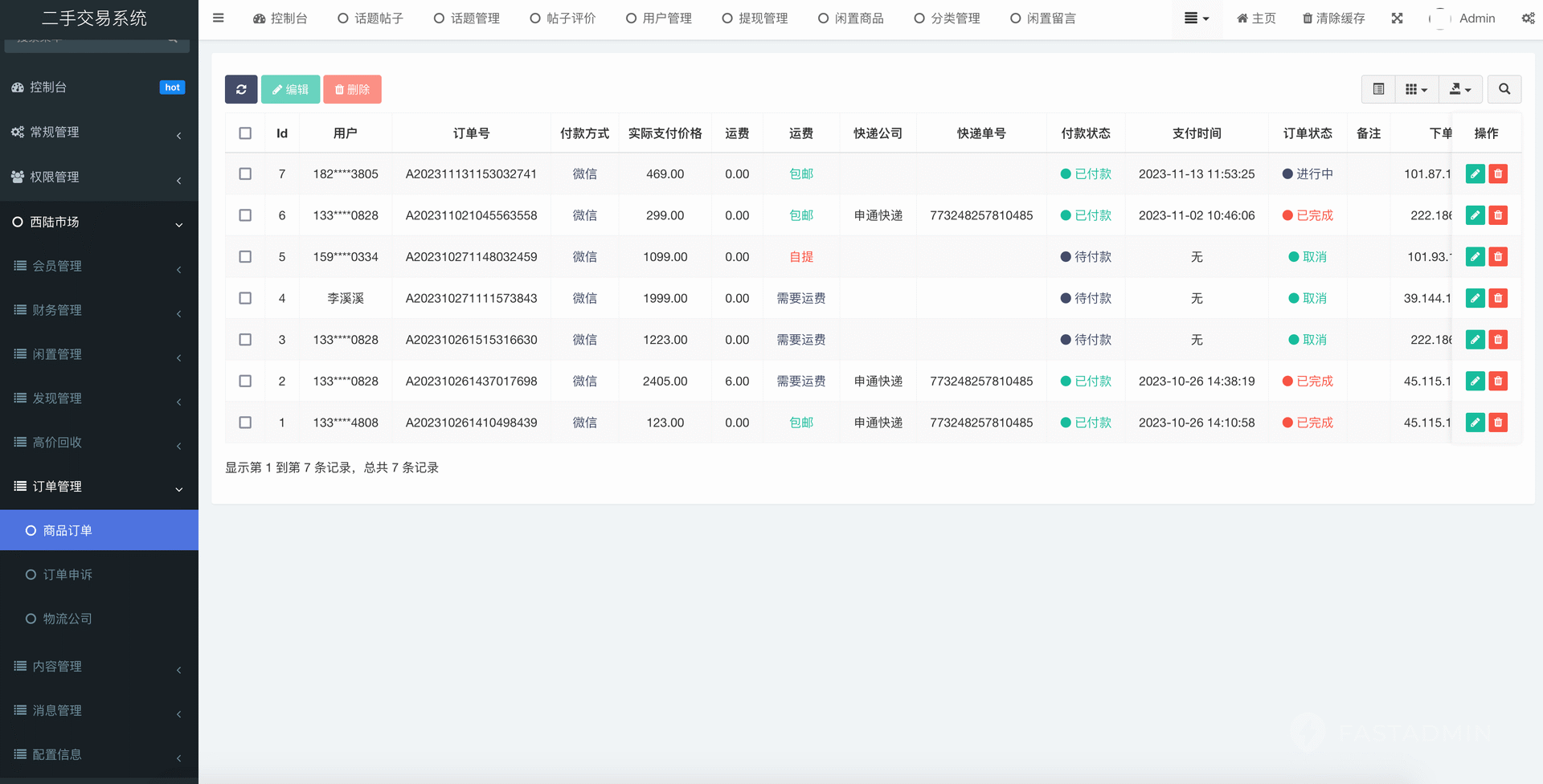Click the red 删除 button
This screenshot has width=1543, height=784.
point(352,89)
